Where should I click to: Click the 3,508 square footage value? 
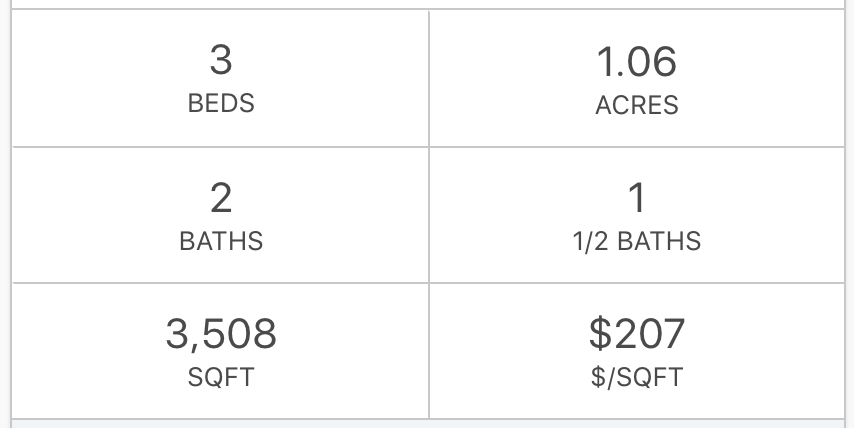[x=221, y=334]
